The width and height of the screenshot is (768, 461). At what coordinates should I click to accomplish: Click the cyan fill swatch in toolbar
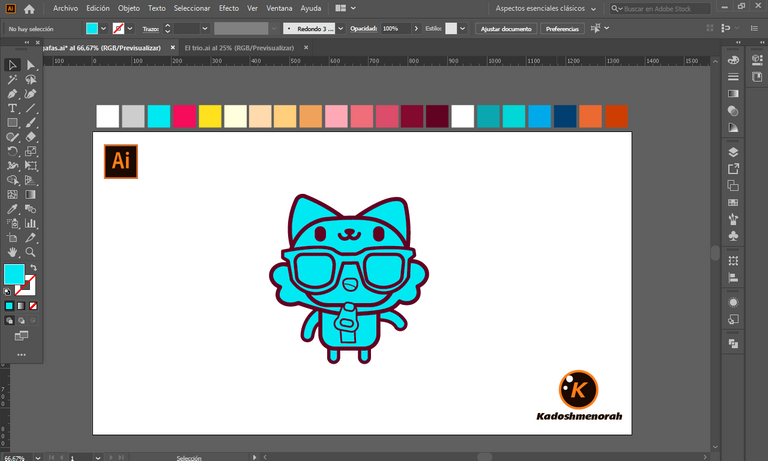(14, 274)
